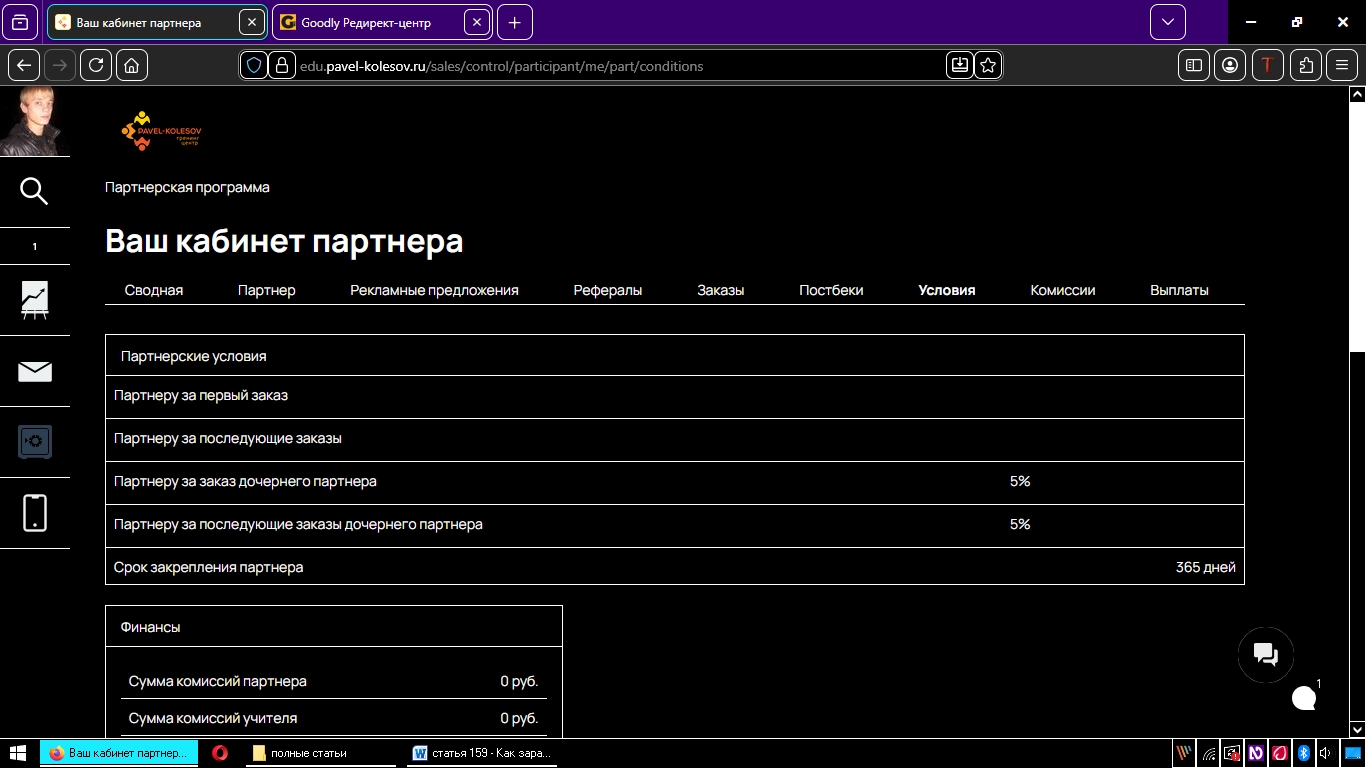Click the Pavel-Kolesov logo
1366x768 pixels.
[x=160, y=130]
